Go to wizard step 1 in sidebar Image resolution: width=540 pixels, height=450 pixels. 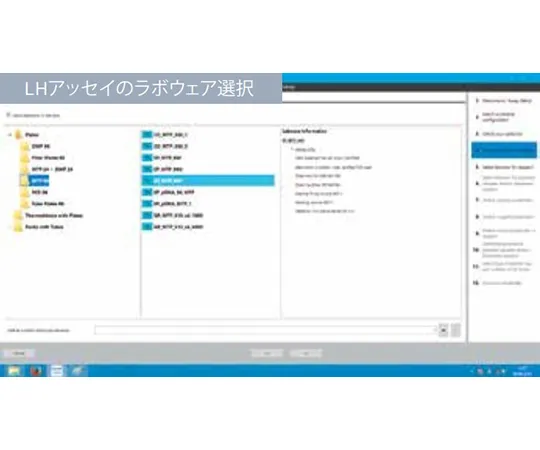pos(503,101)
